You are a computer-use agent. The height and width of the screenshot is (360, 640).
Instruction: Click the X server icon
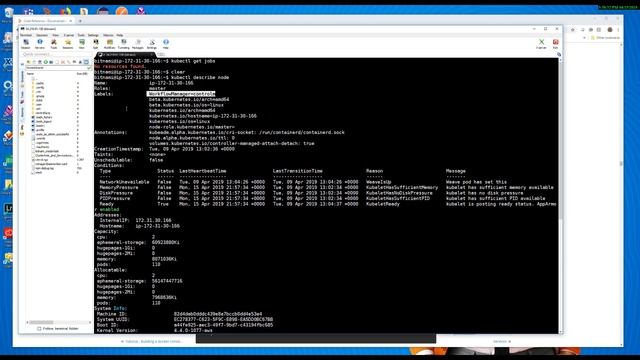[541, 44]
